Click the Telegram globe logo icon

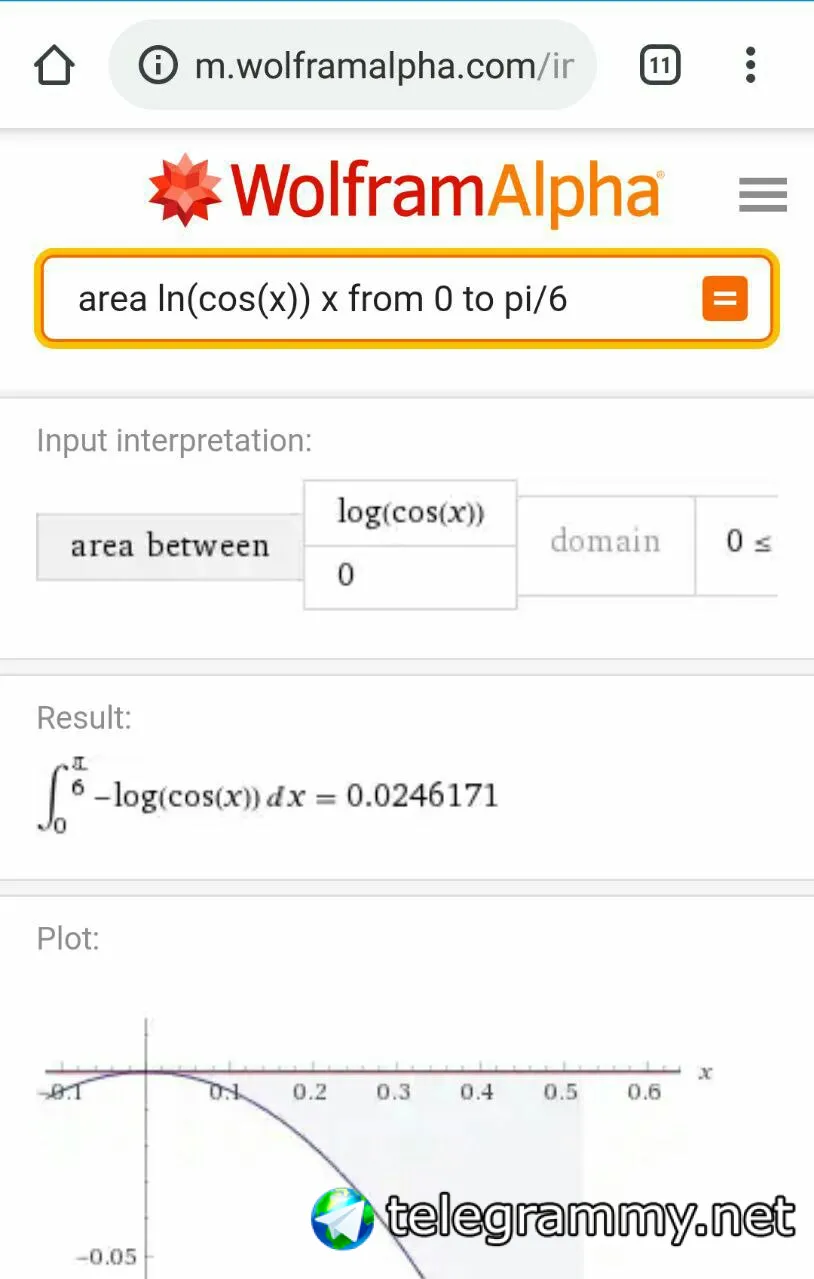(343, 1218)
